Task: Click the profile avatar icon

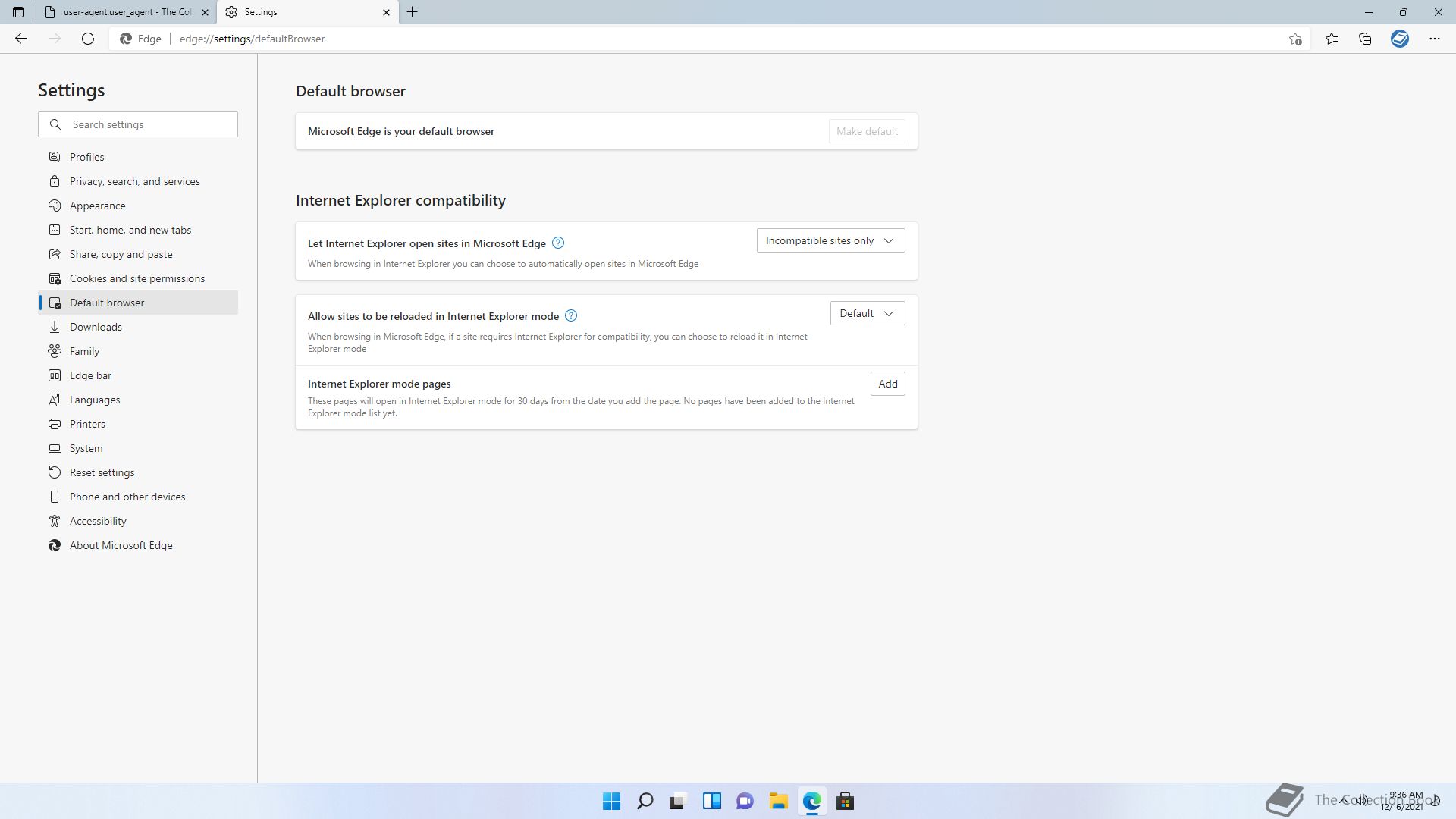Action: 1400,39
